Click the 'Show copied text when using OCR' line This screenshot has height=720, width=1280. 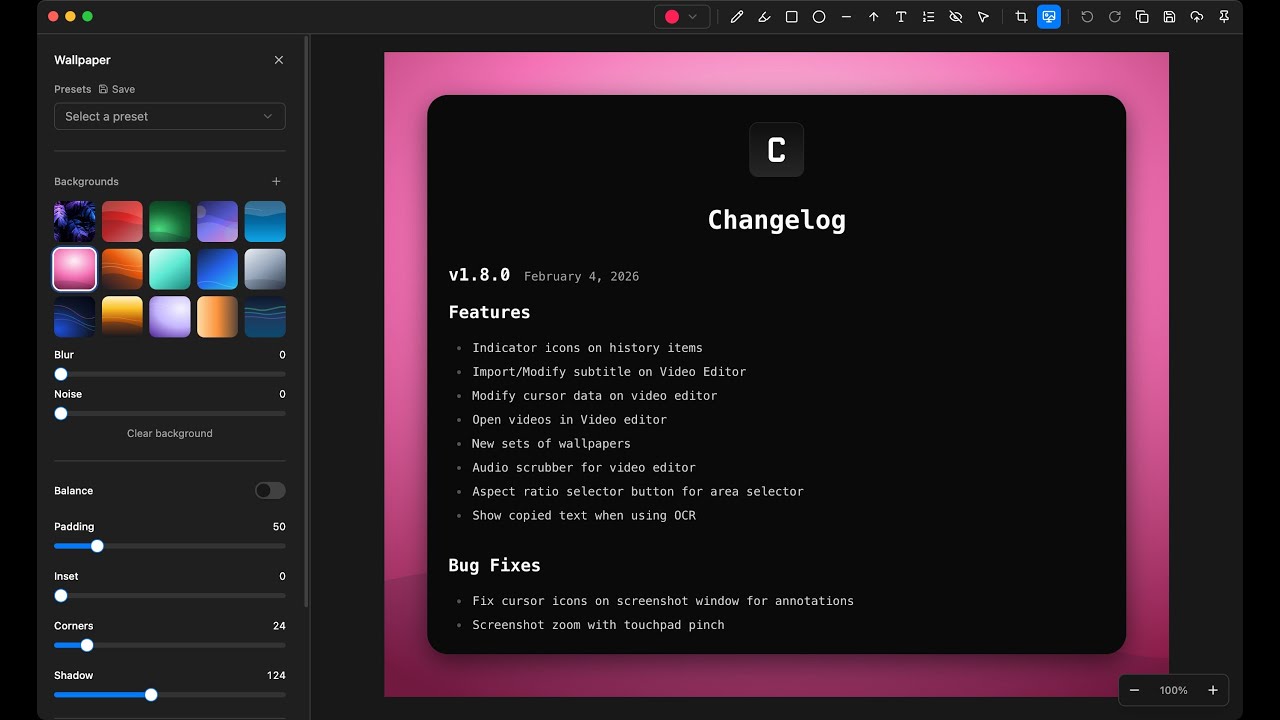584,515
